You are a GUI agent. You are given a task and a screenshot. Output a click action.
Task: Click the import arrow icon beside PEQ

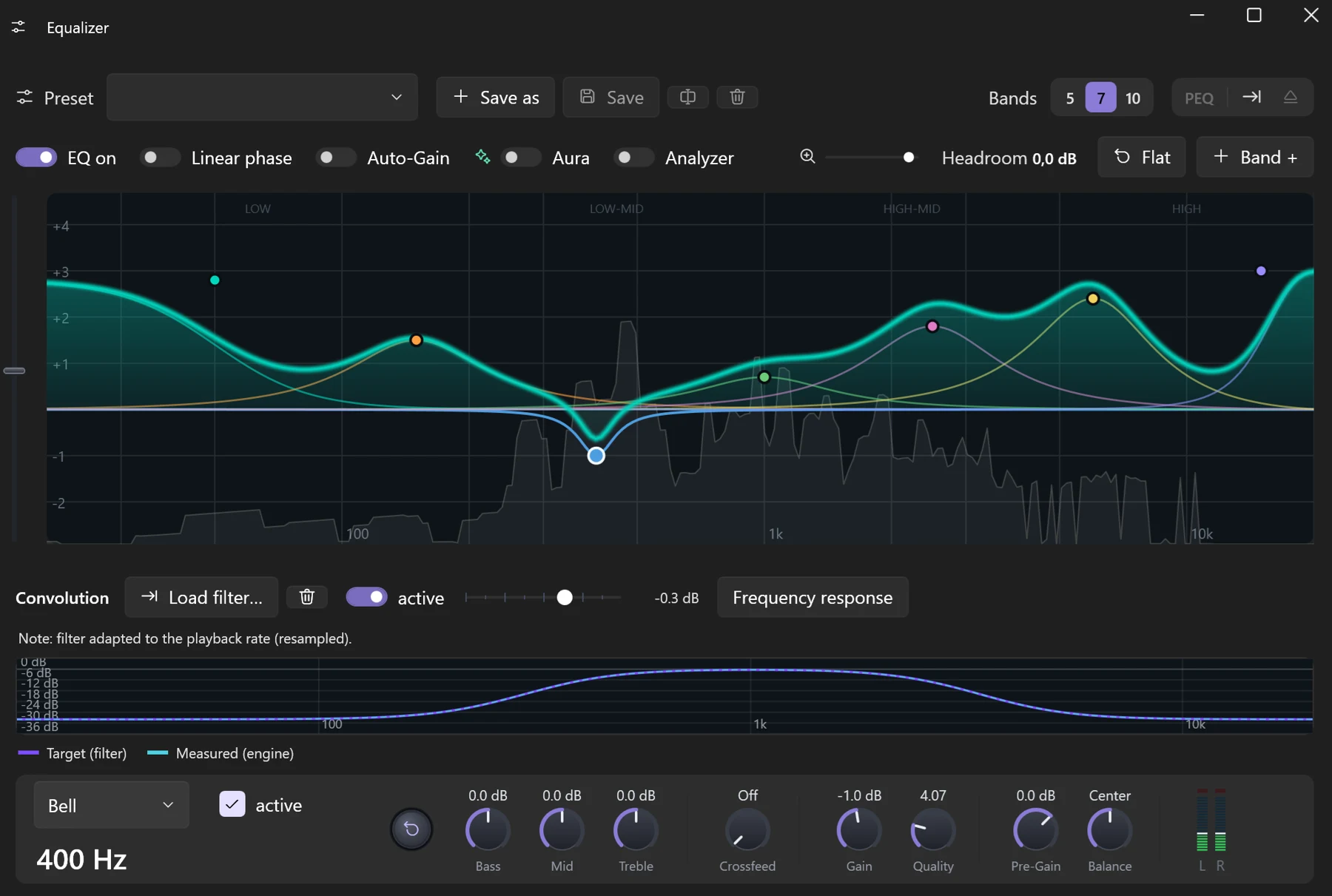pos(1251,97)
